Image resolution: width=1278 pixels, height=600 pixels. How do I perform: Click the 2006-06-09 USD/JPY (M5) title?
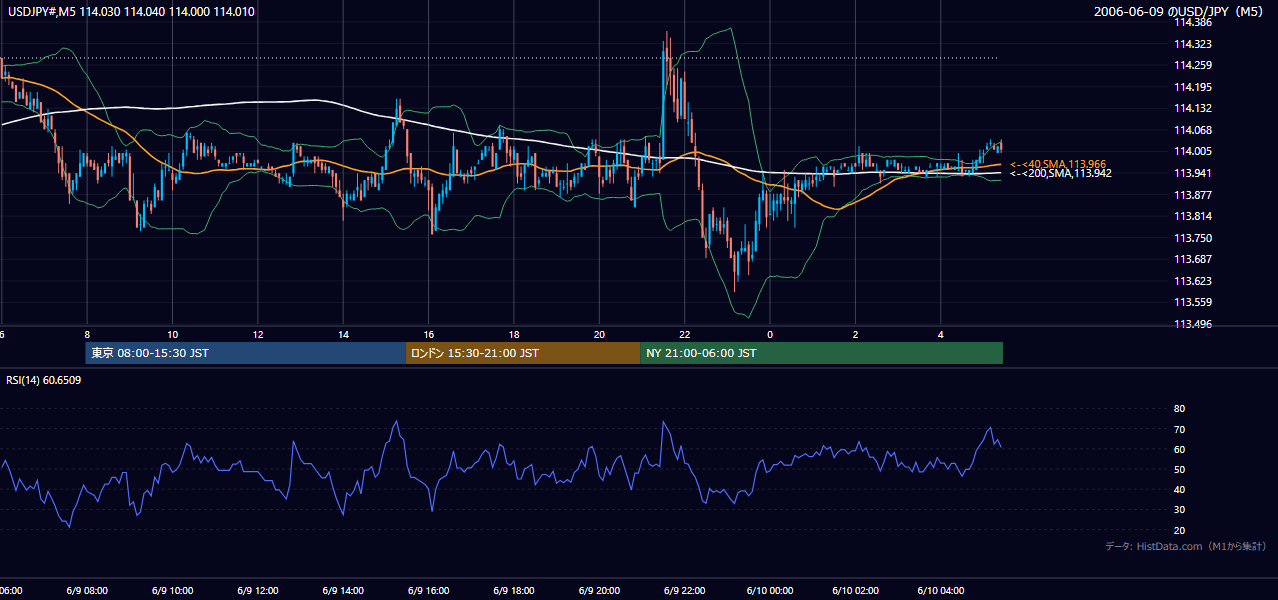1180,12
